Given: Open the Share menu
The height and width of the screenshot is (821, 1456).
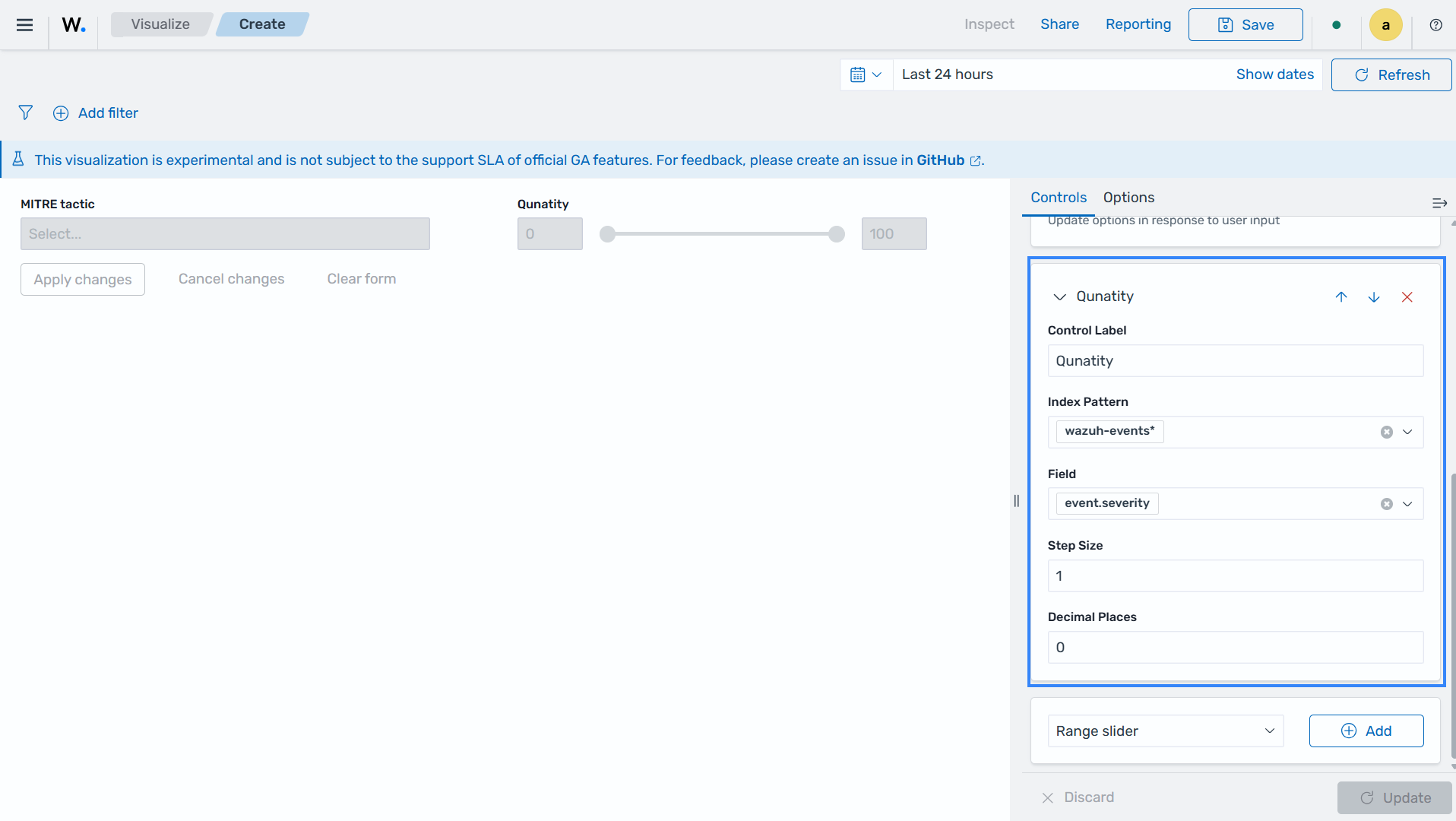Looking at the screenshot, I should click(1059, 24).
